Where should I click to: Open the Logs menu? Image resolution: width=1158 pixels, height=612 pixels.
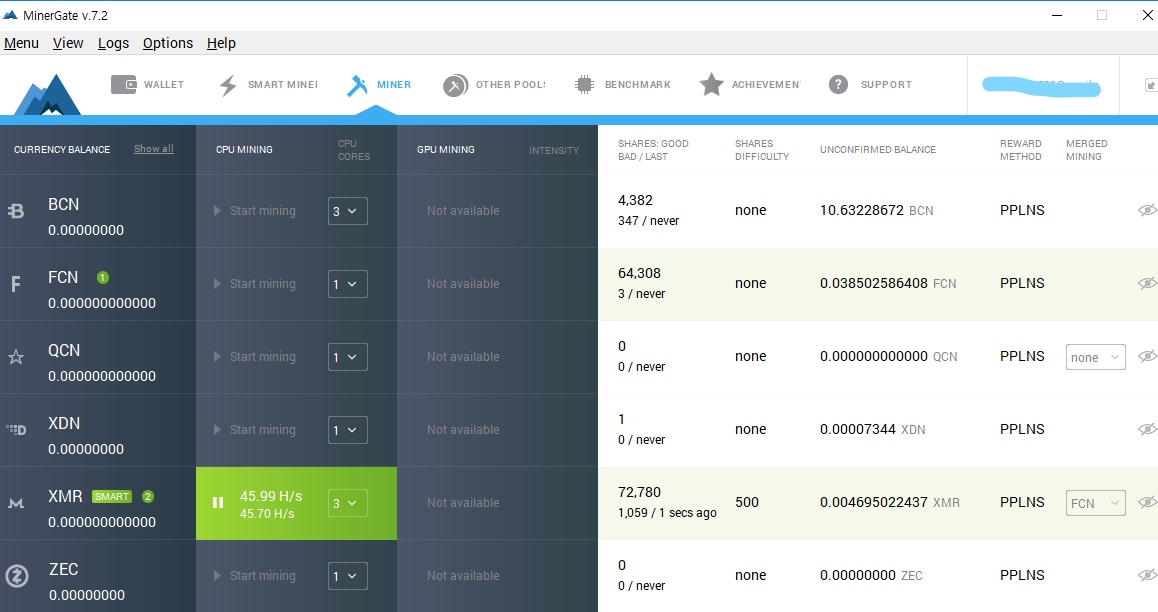[x=114, y=44]
